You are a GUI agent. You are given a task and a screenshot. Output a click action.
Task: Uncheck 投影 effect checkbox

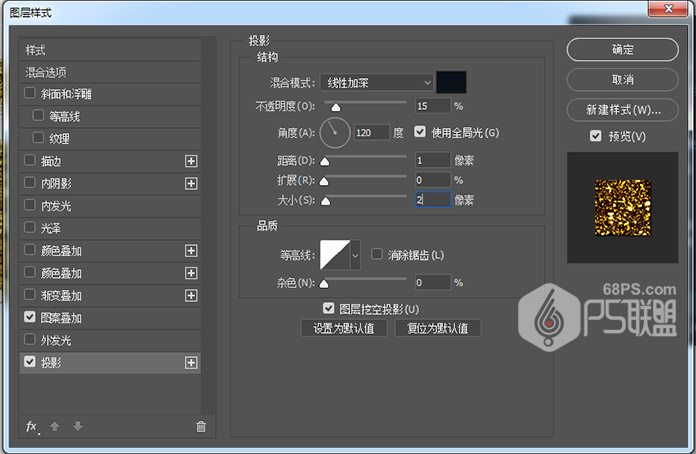(x=30, y=362)
